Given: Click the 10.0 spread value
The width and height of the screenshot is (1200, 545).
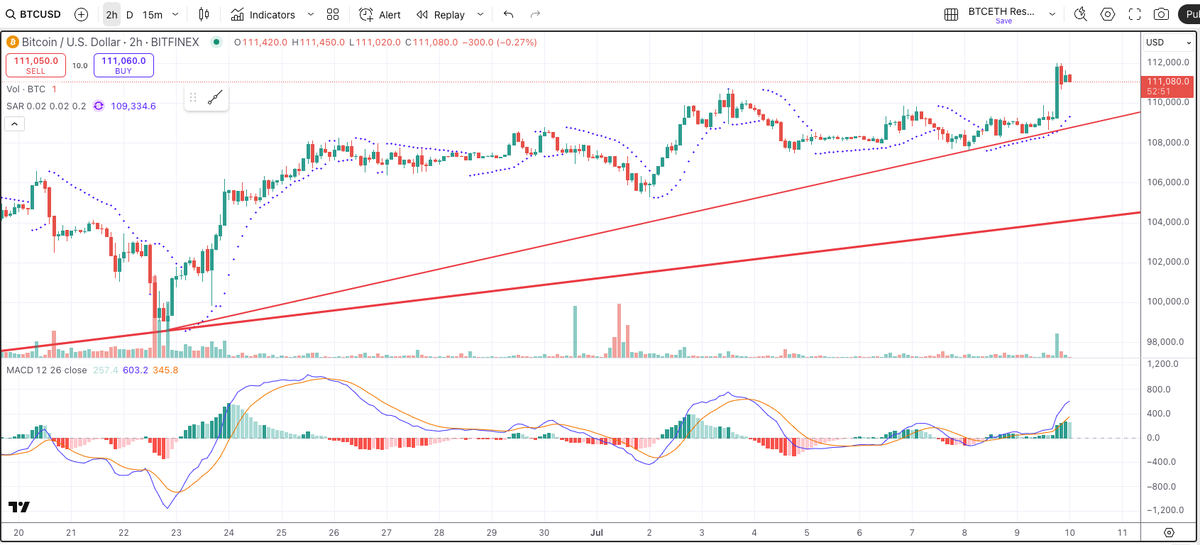Looking at the screenshot, I should click(x=80, y=66).
